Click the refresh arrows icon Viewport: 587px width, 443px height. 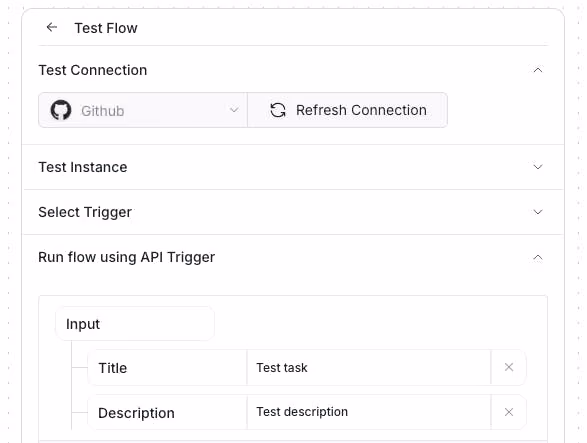(278, 110)
